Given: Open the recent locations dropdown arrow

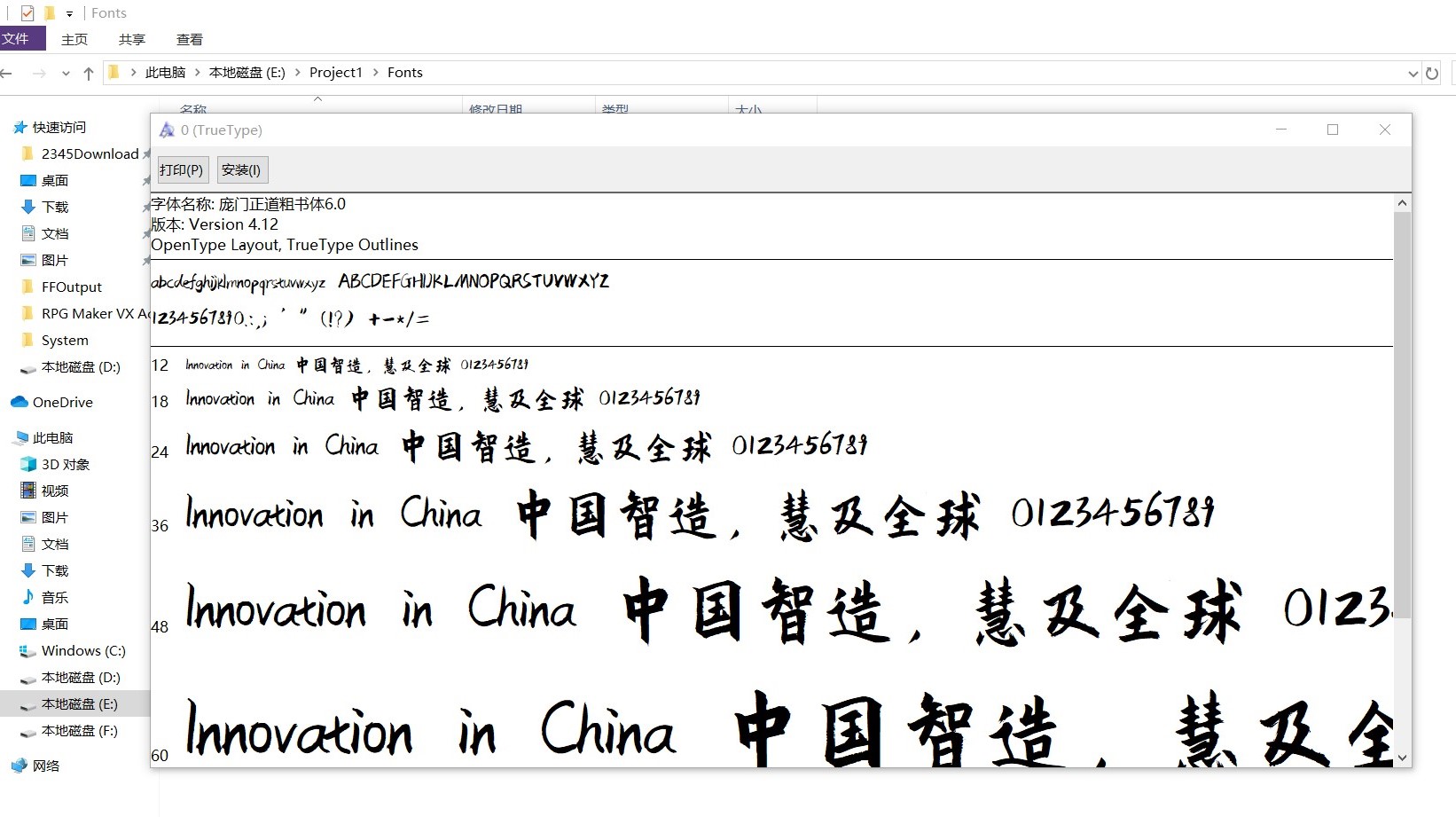Looking at the screenshot, I should click(66, 74).
